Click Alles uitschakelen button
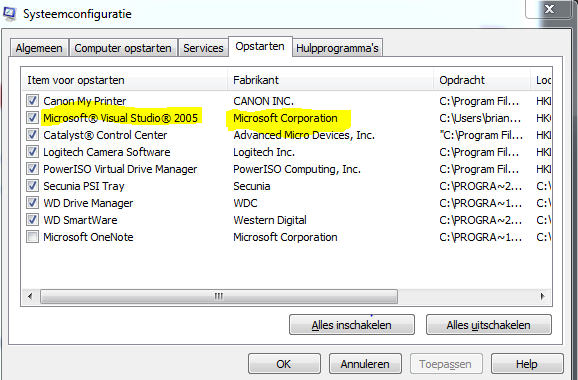578x380 pixels. click(489, 325)
